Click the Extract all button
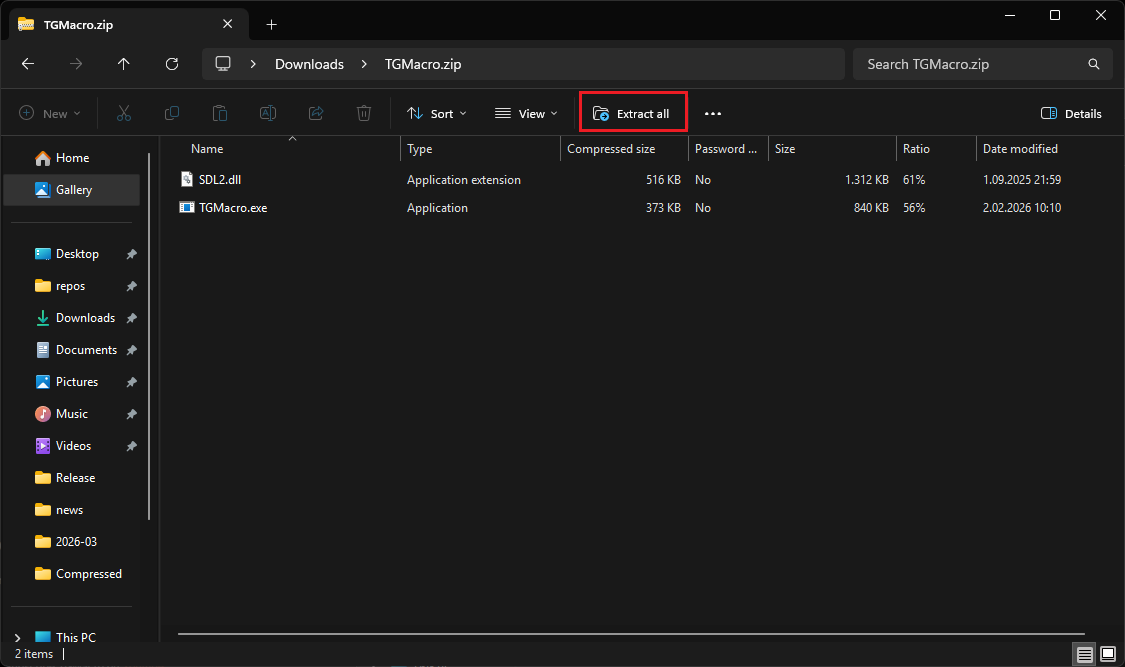This screenshot has width=1125, height=667. pyautogui.click(x=632, y=114)
